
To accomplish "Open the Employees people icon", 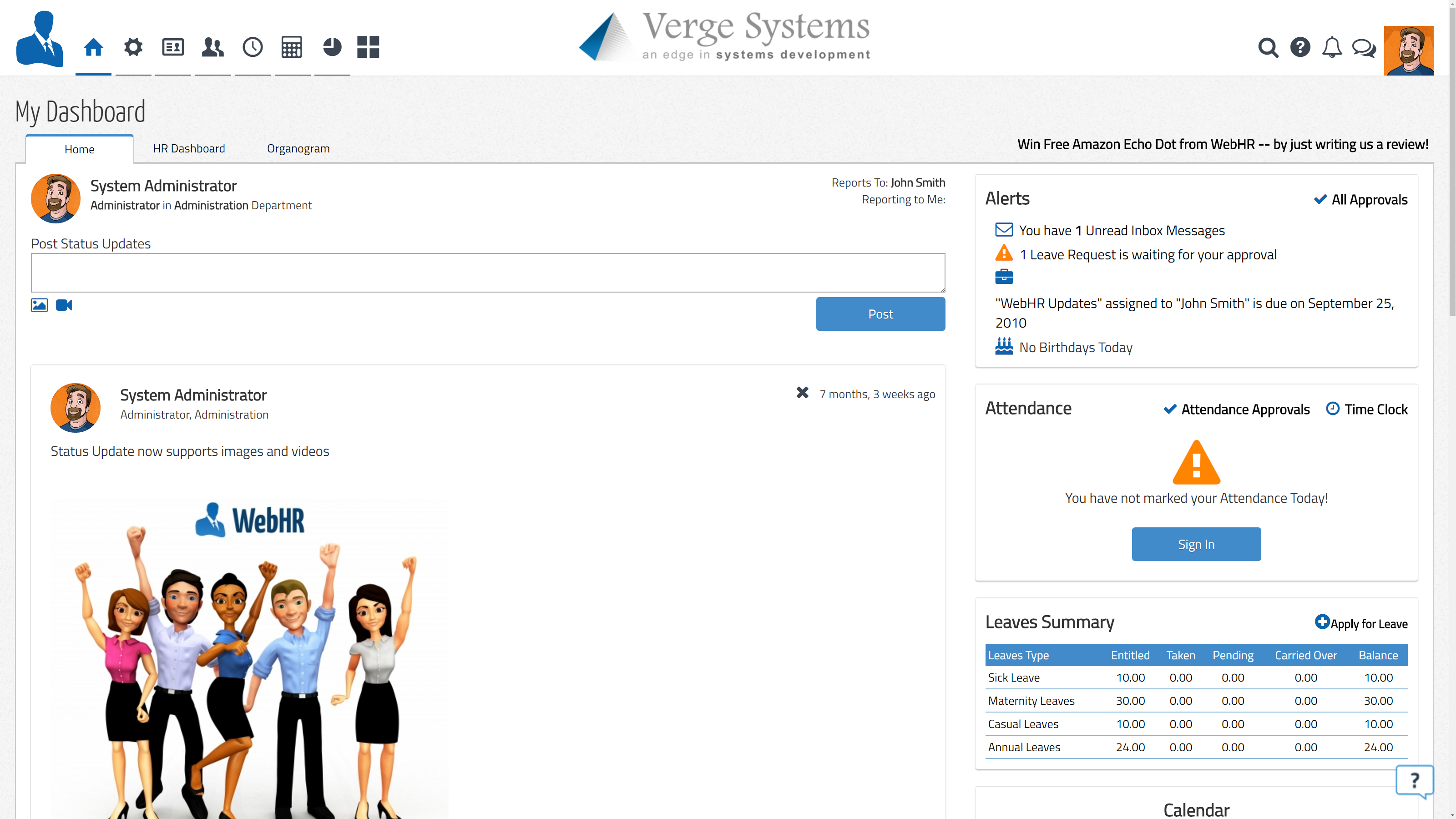I will click(212, 47).
